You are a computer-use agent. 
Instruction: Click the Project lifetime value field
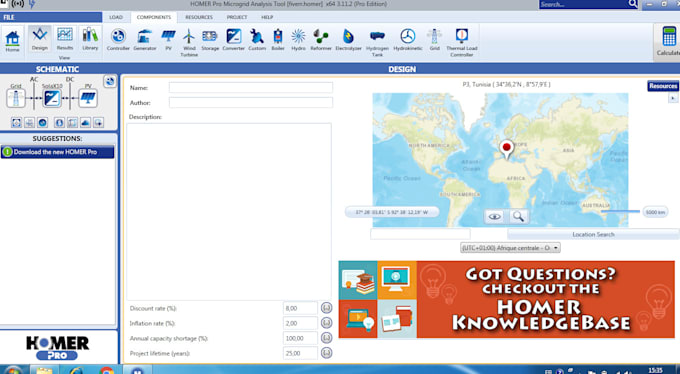[300, 353]
